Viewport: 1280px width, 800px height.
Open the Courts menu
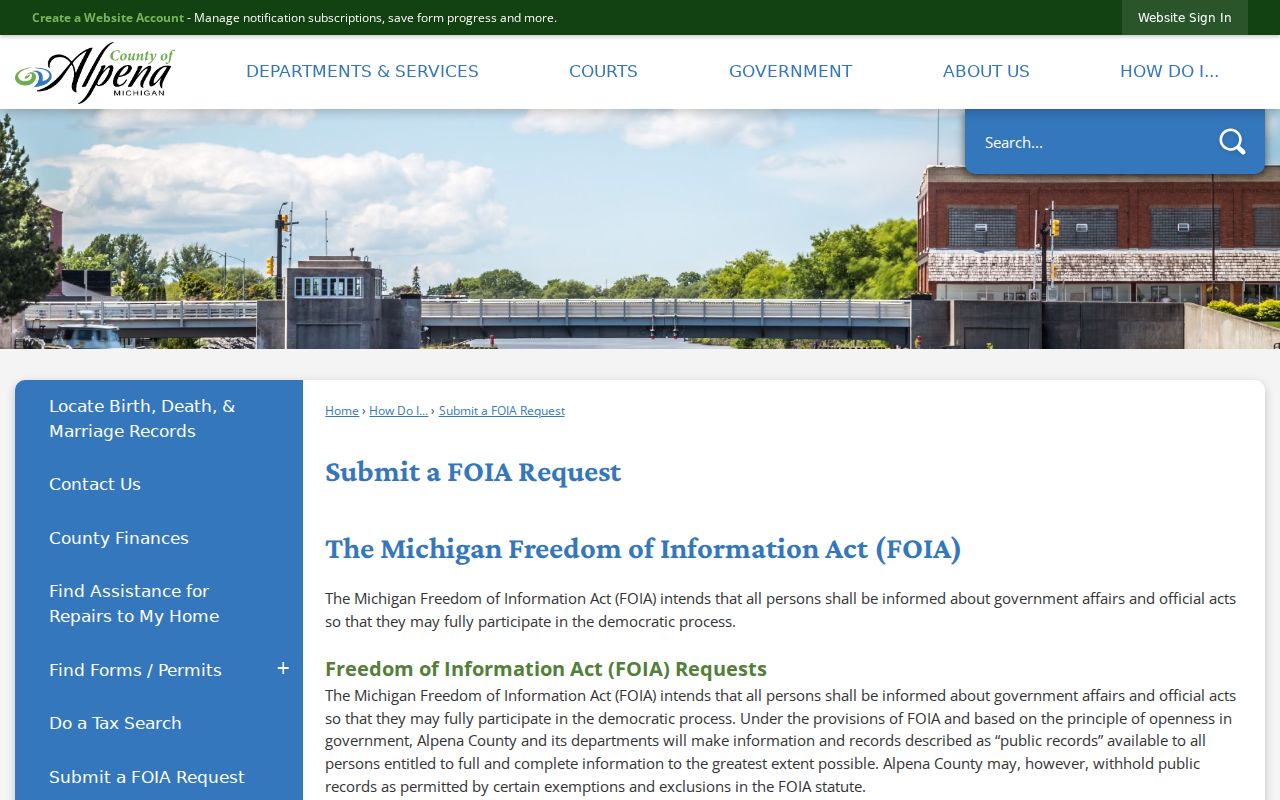pyautogui.click(x=603, y=72)
